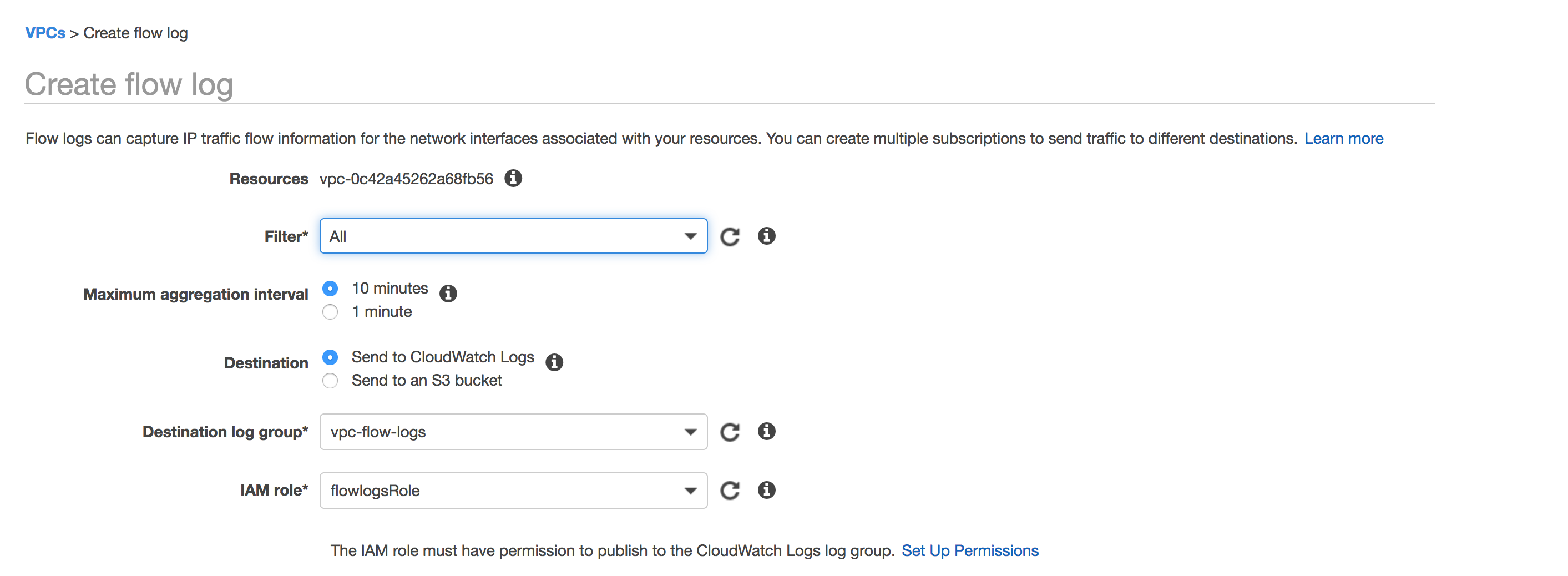Show info about CloudWatch Logs destination
Image resolution: width=1568 pixels, height=576 pixels.
tap(554, 362)
